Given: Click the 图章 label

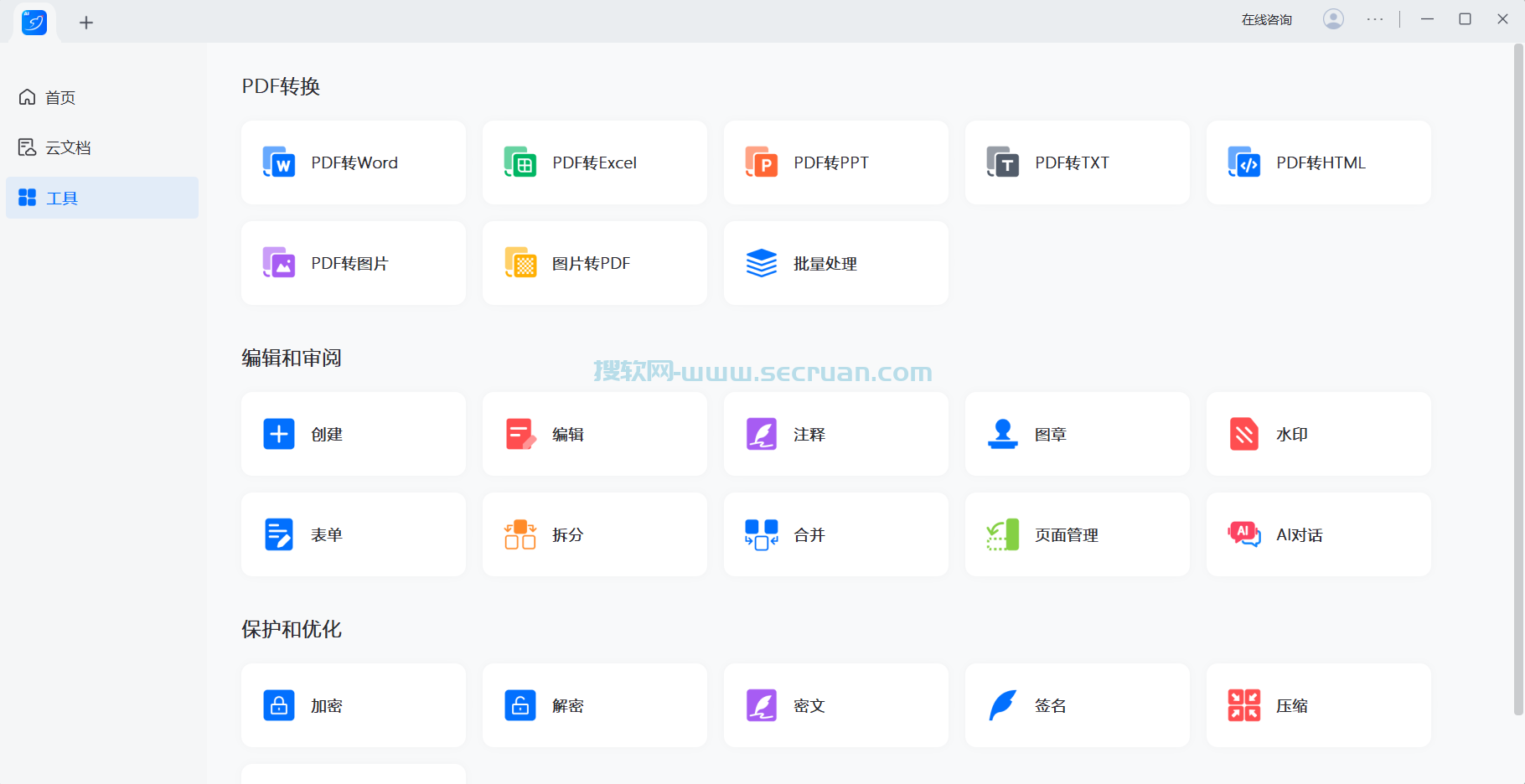Looking at the screenshot, I should 1051,434.
